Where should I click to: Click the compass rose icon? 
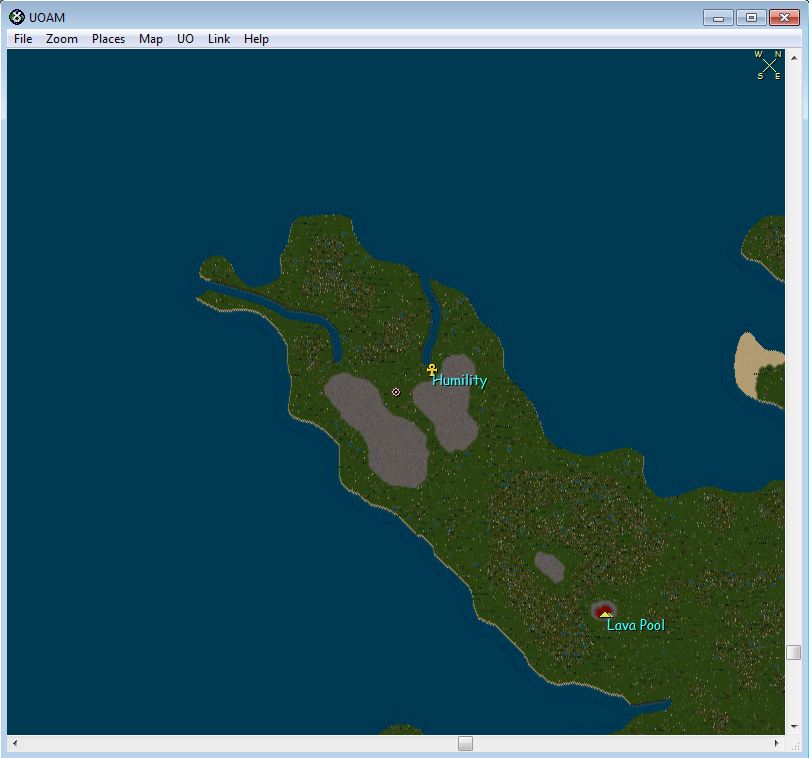coord(769,65)
